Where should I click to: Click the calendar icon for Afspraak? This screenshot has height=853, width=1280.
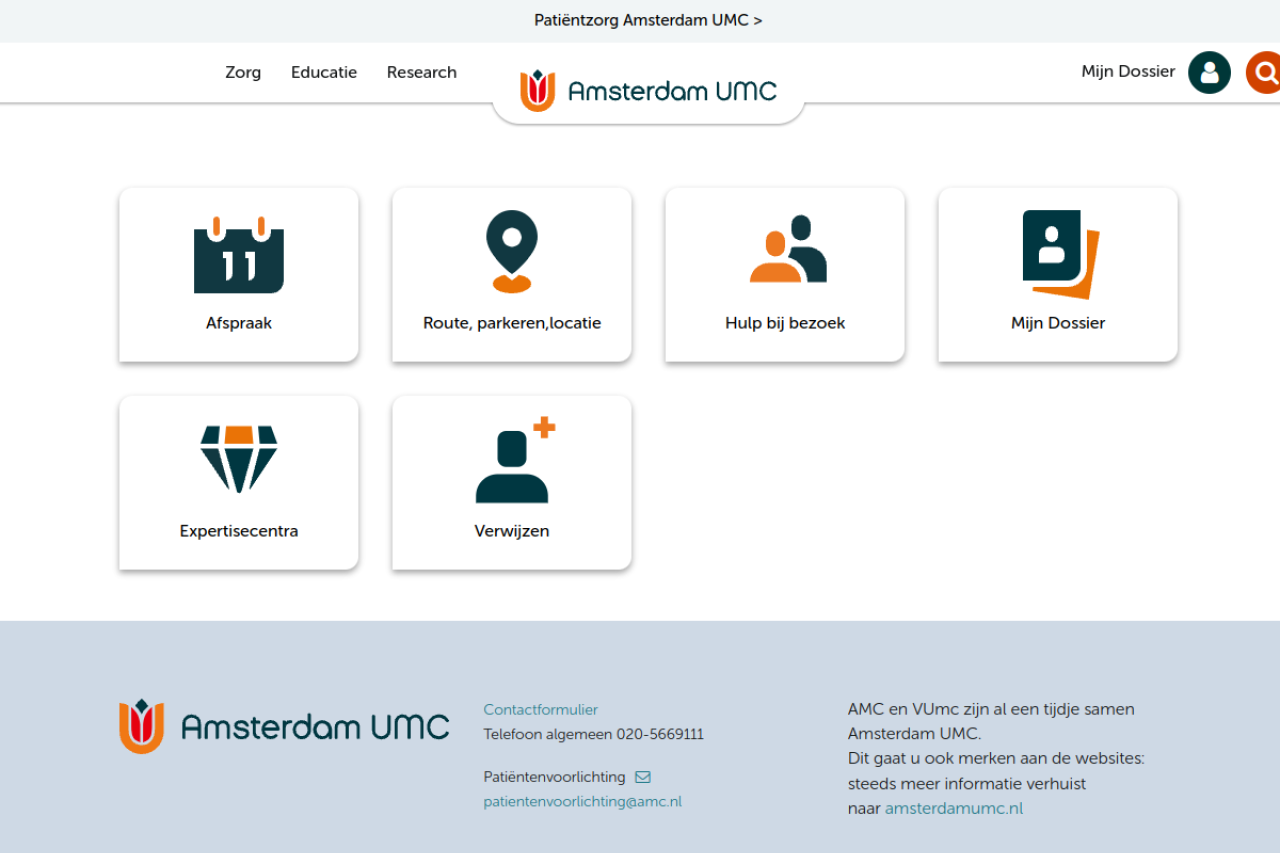click(238, 255)
